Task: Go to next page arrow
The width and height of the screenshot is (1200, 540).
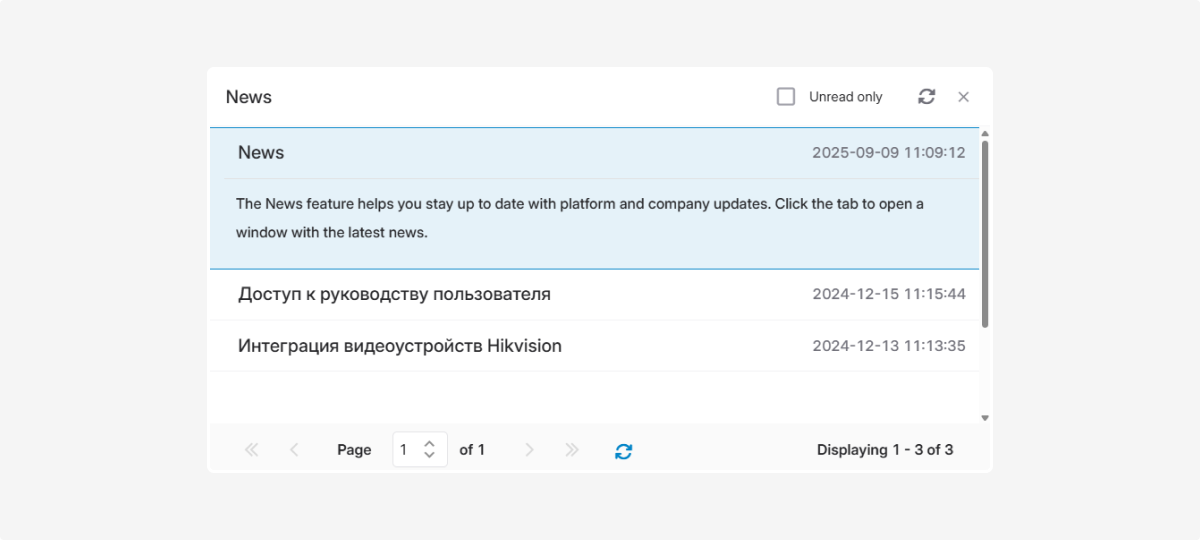Action: tap(529, 450)
